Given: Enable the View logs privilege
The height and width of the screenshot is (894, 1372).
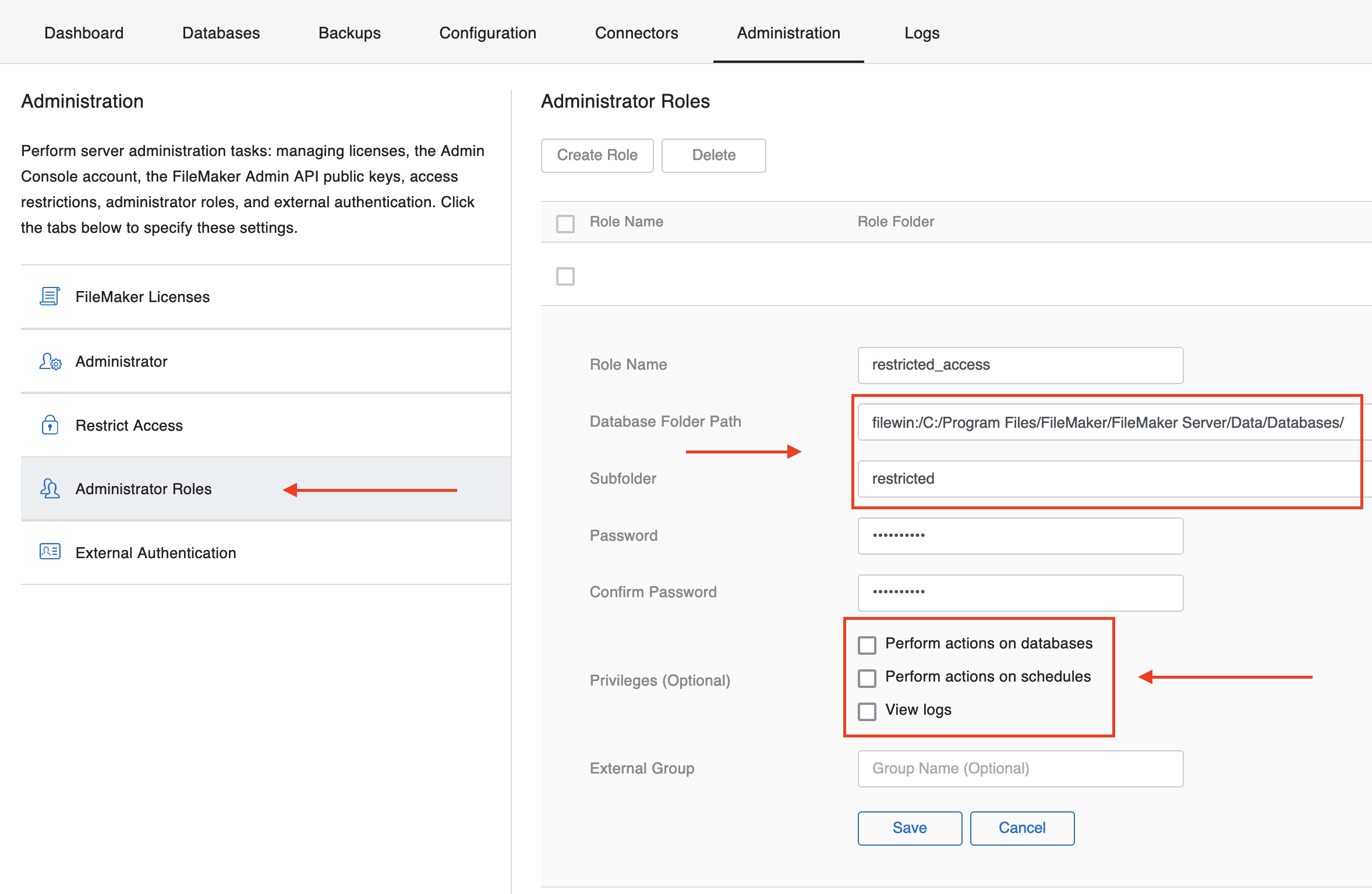Looking at the screenshot, I should [x=867, y=711].
